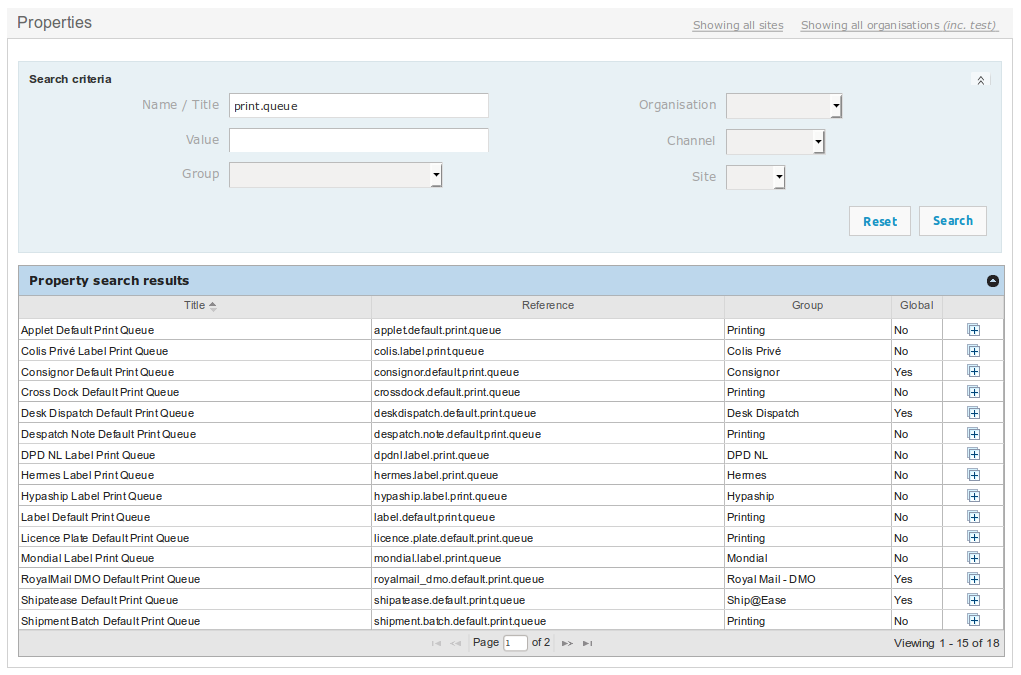Expand the Cross Dock Default Print Queue row
The width and height of the screenshot is (1021, 675).
click(x=973, y=392)
